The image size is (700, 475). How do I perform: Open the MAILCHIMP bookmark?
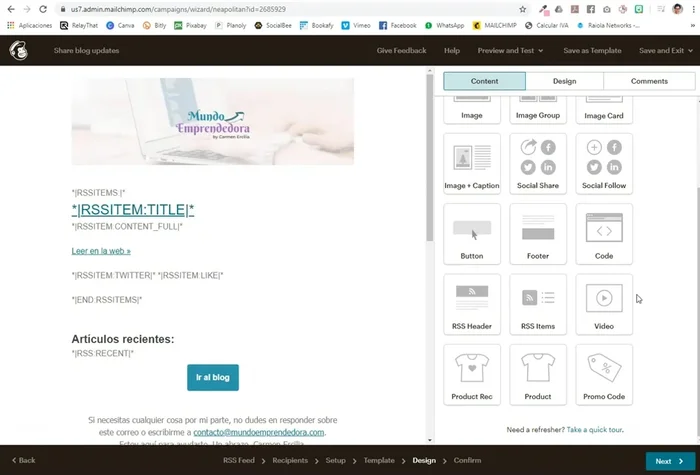coord(495,25)
